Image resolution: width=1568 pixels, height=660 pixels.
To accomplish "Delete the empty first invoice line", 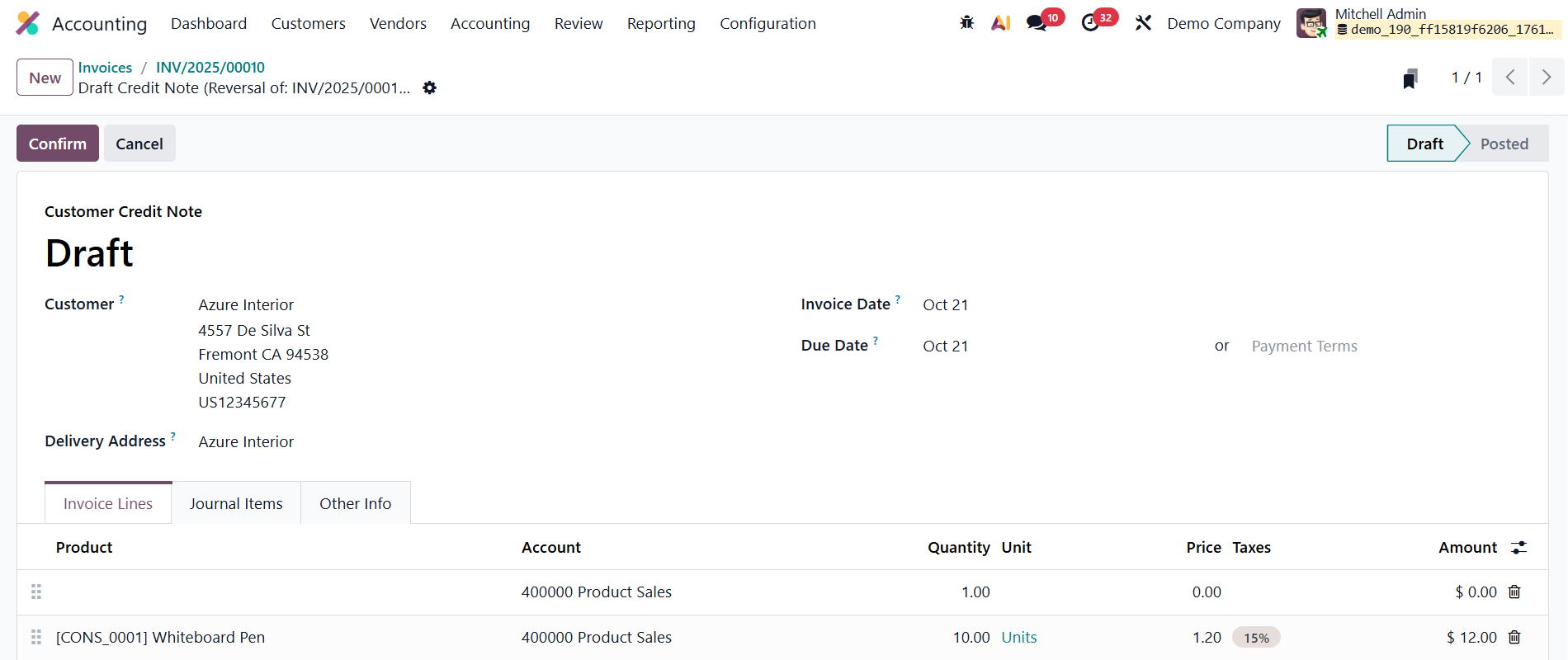I will pos(1514,592).
